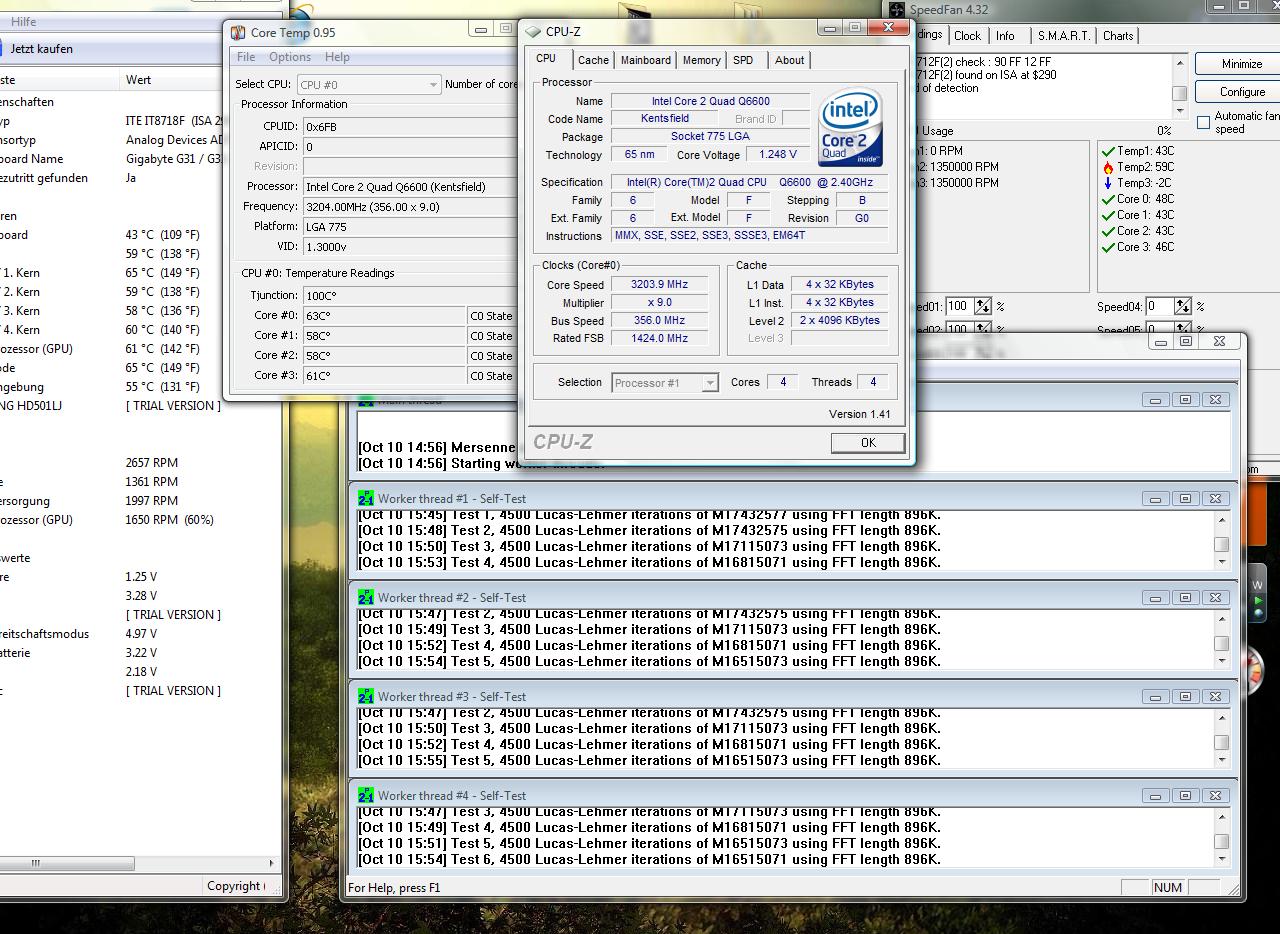Click the checkmark icon beside Core 1
This screenshot has height=934, width=1280.
tap(1108, 215)
